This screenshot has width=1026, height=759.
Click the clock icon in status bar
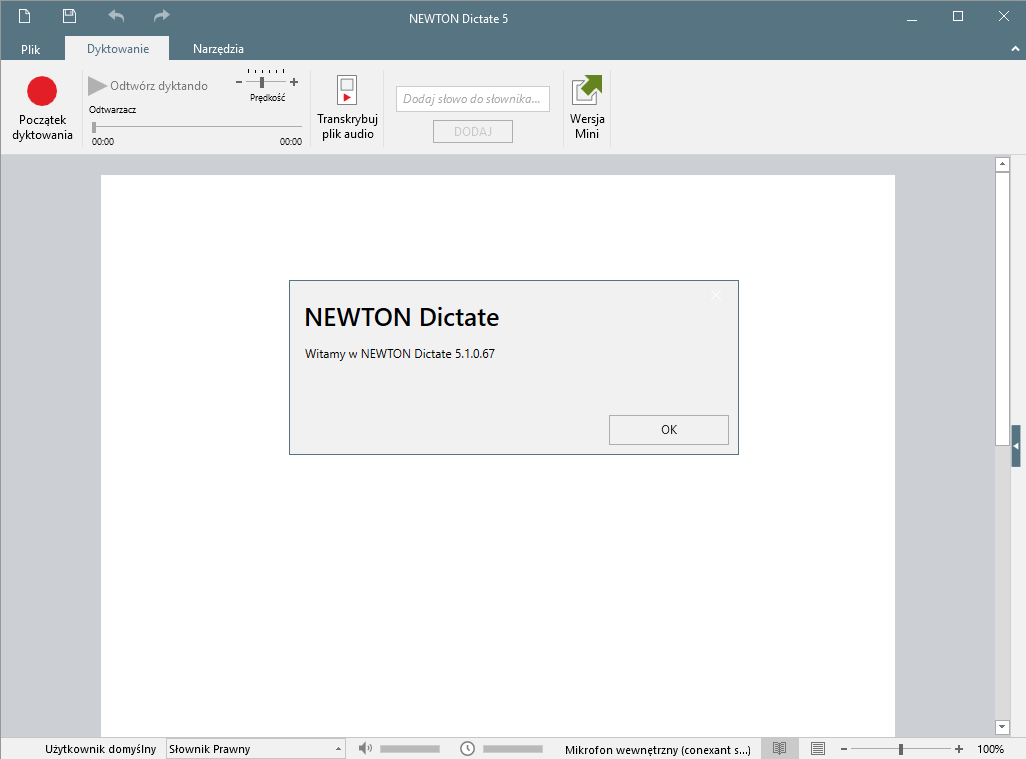pos(467,748)
